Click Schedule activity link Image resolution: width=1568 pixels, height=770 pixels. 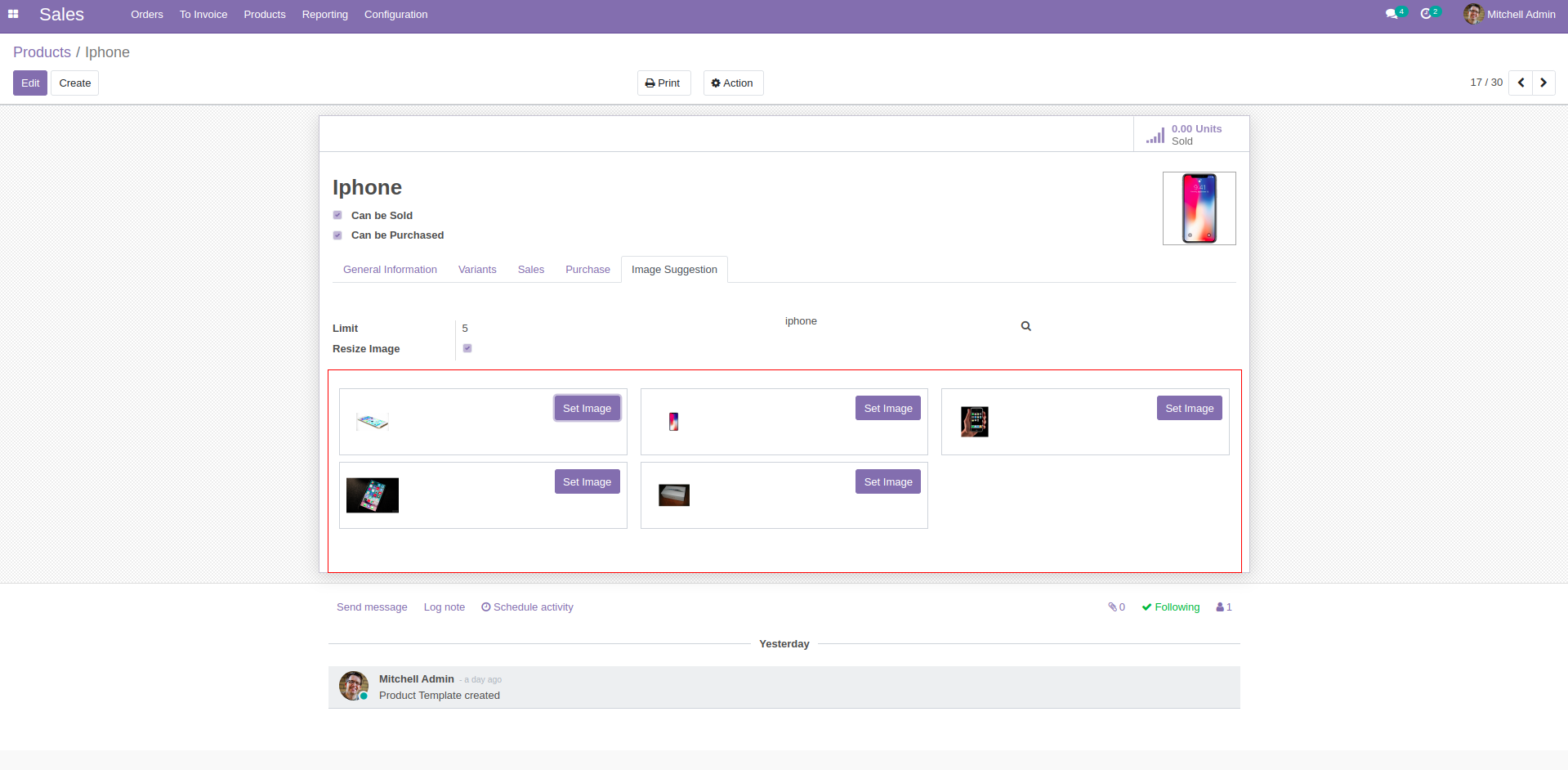(x=527, y=607)
